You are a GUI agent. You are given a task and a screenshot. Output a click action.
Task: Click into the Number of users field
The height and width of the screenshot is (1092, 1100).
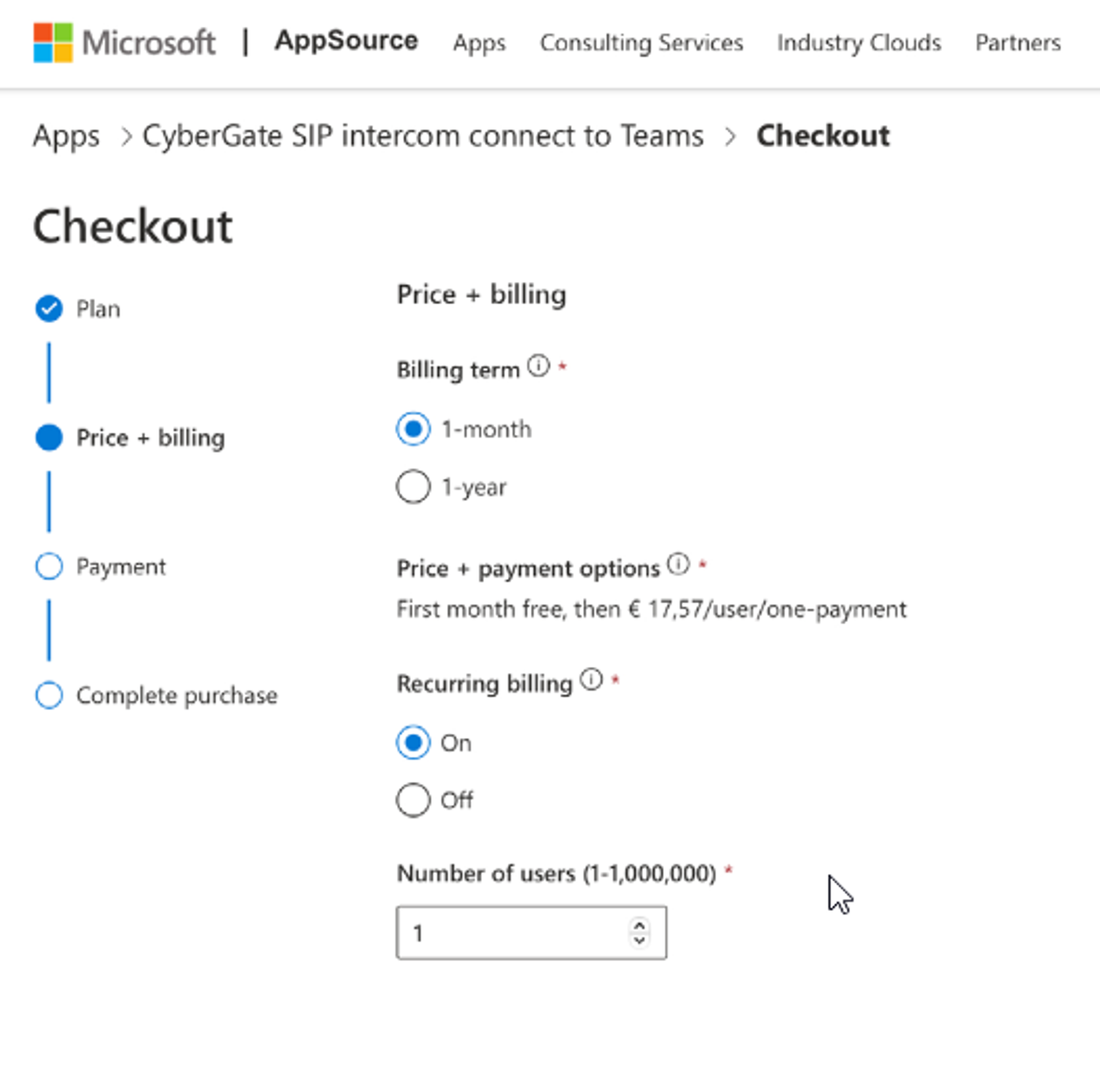pyautogui.click(x=513, y=932)
